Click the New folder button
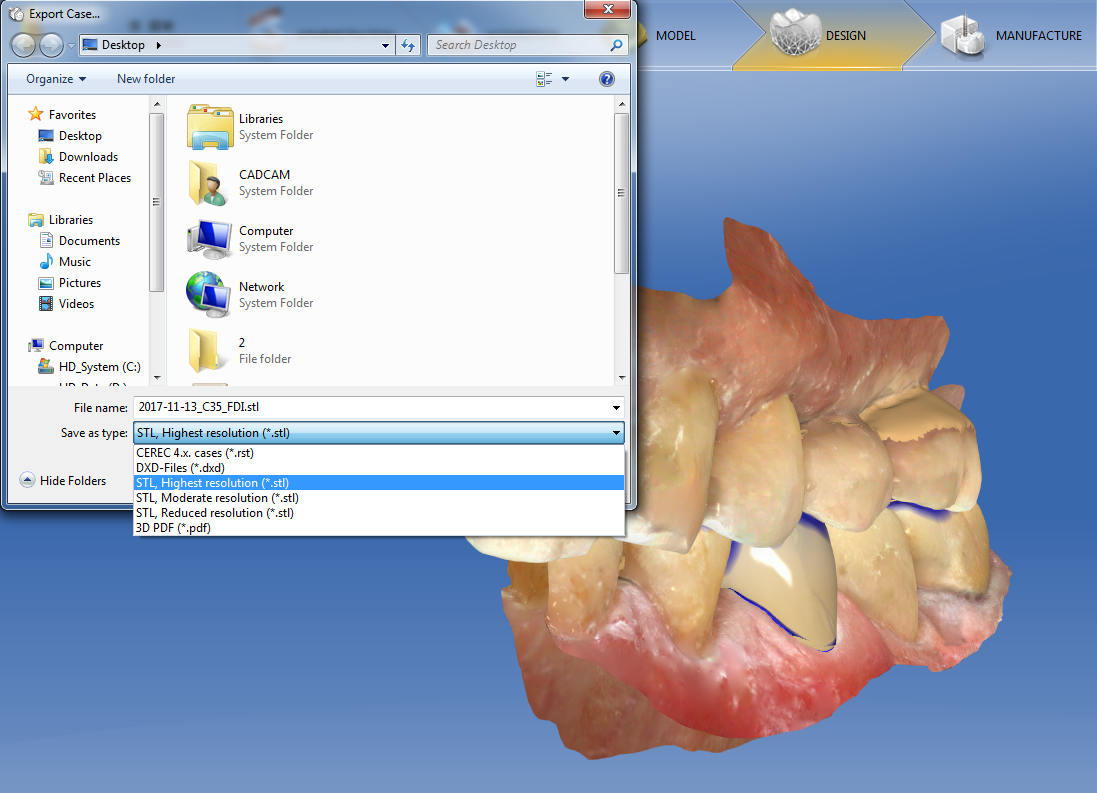This screenshot has height=793, width=1097. 146,79
